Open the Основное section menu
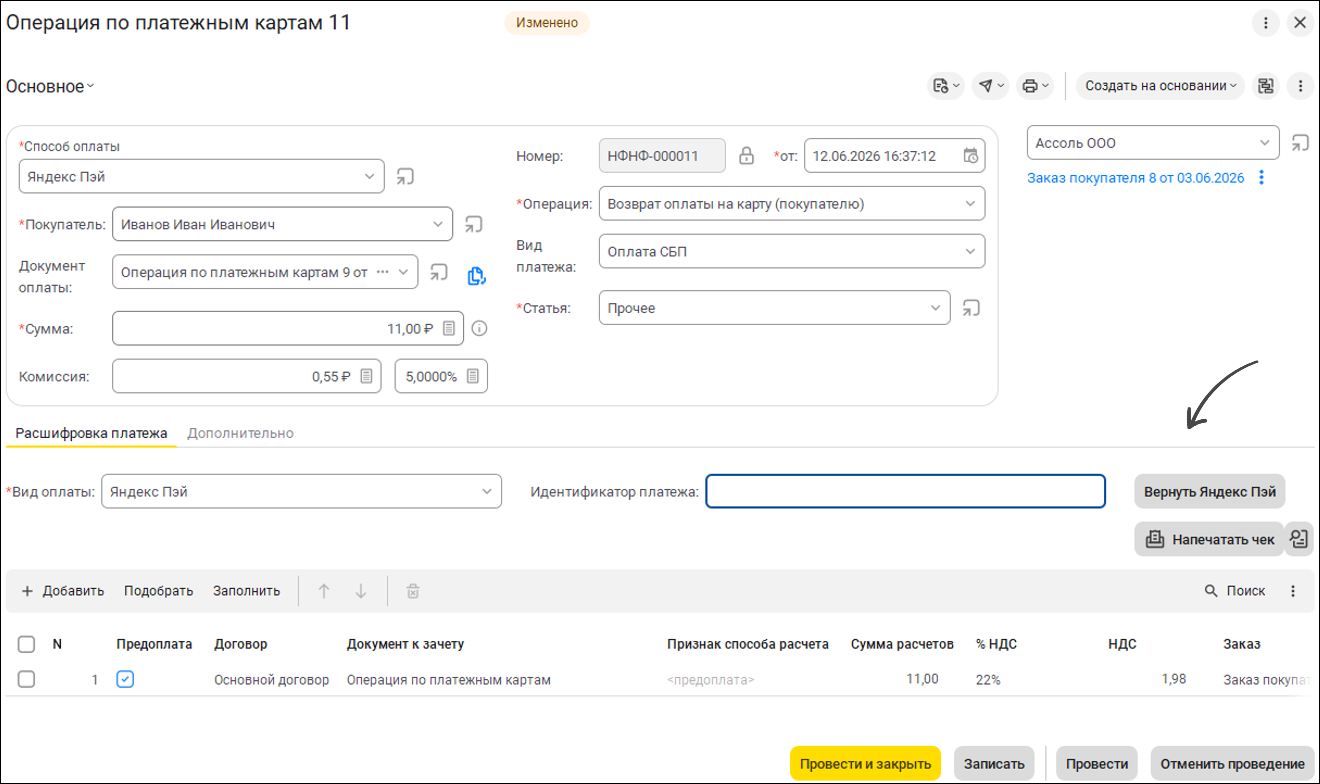This screenshot has width=1320, height=784. pyautogui.click(x=50, y=86)
